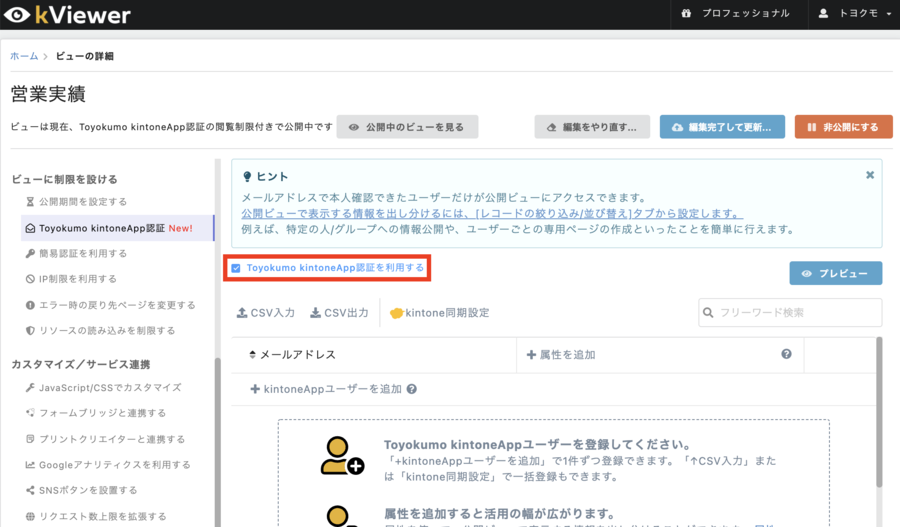Click 編集をやり直す button
Image resolution: width=900 pixels, height=527 pixels.
[592, 127]
